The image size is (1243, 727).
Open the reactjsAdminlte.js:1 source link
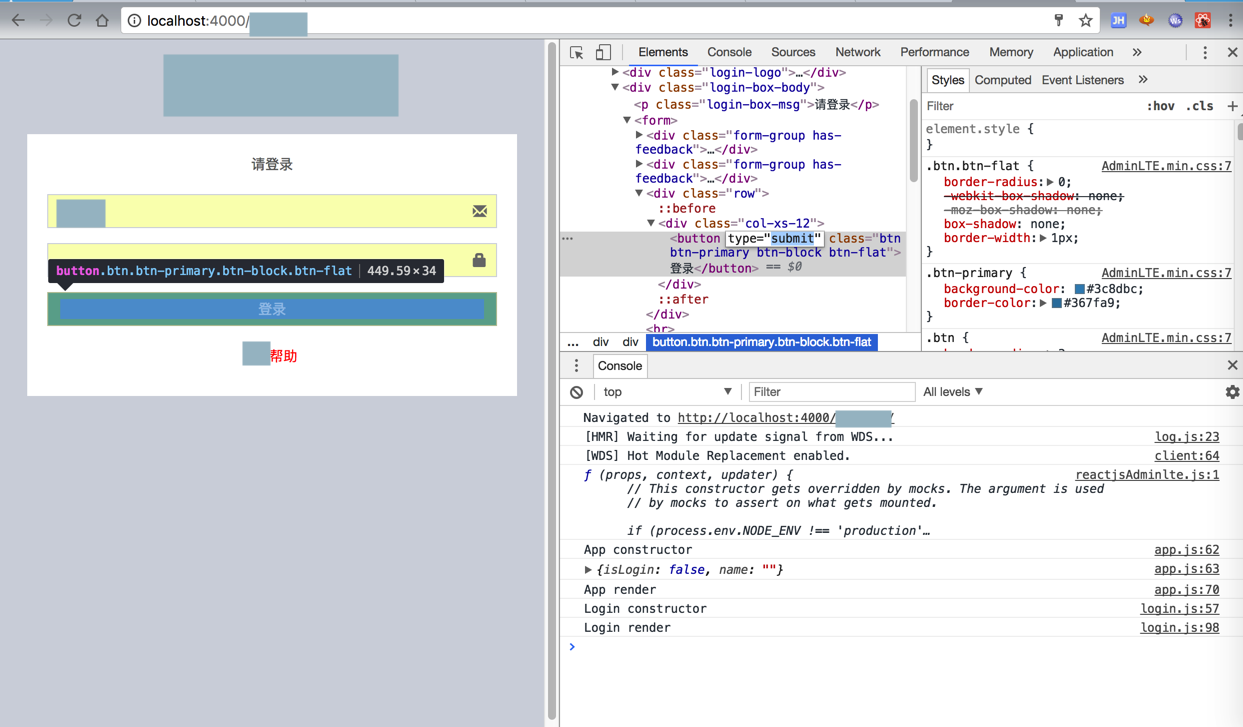click(1147, 475)
